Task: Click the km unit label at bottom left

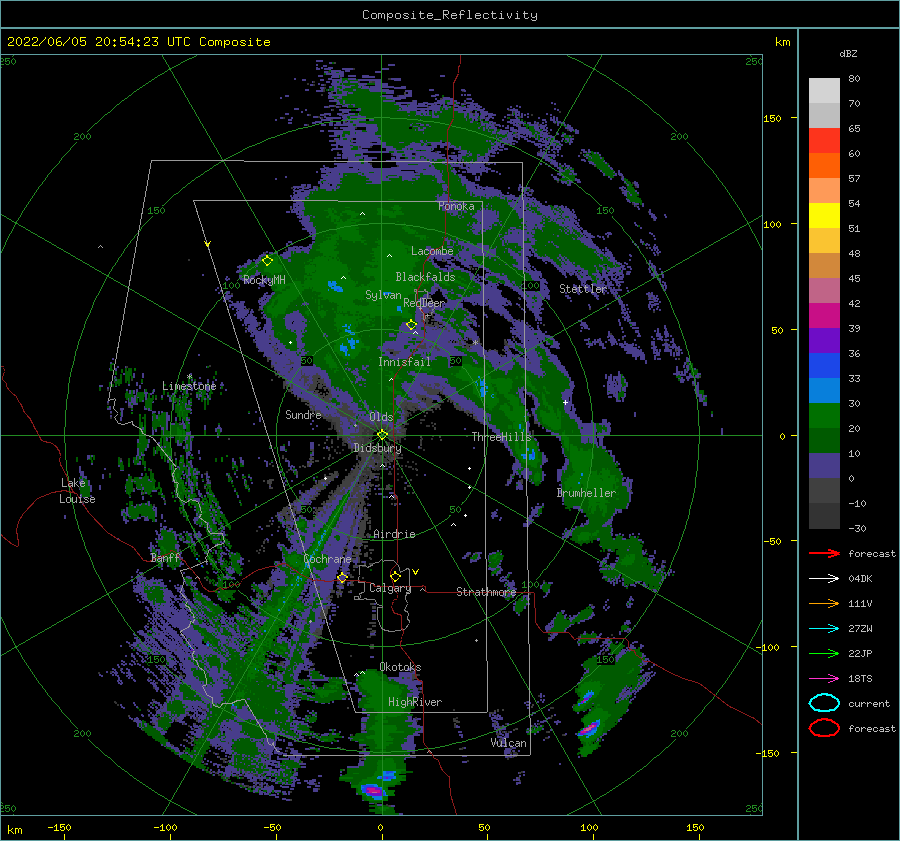Action: coord(14,830)
